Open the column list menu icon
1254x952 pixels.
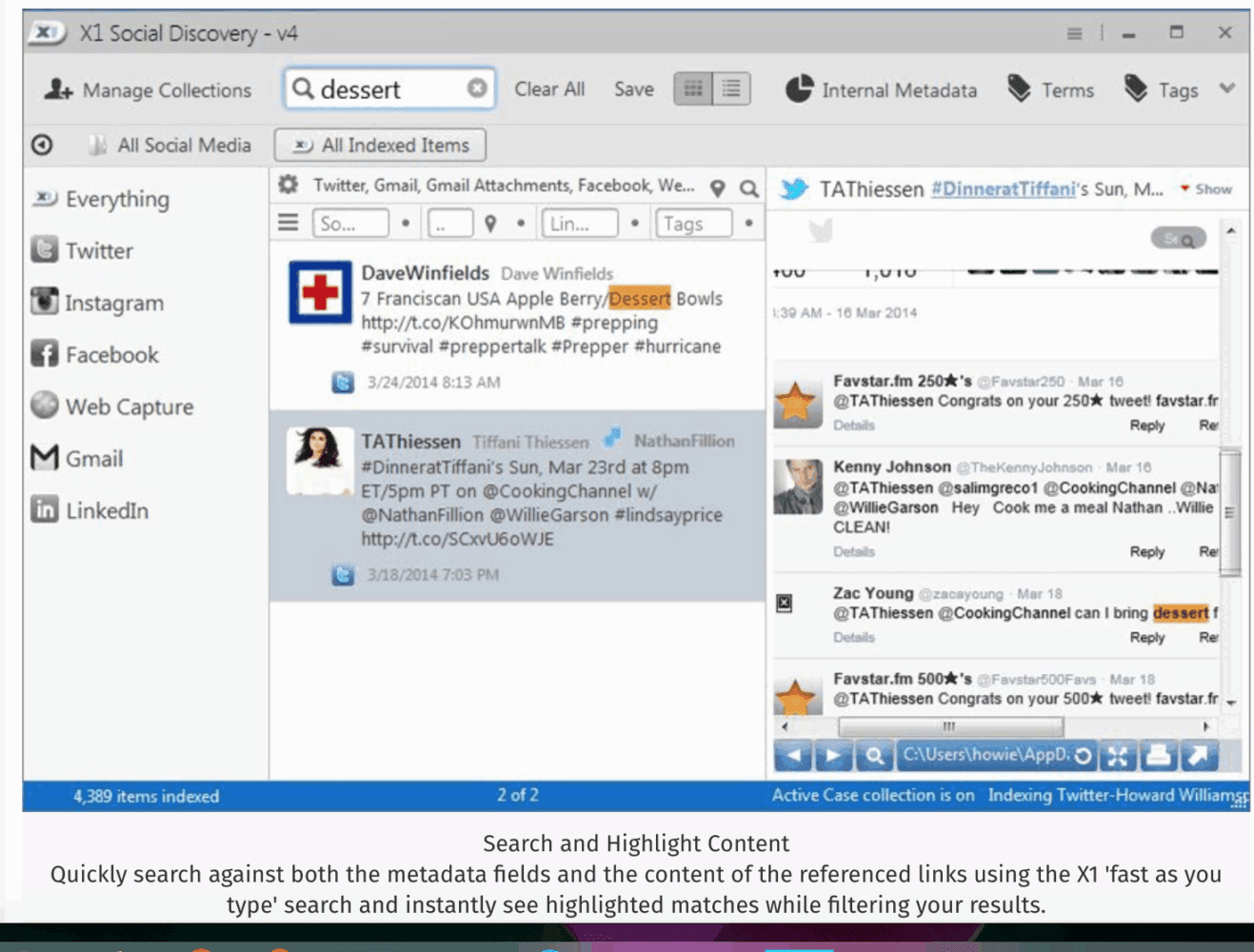click(289, 223)
